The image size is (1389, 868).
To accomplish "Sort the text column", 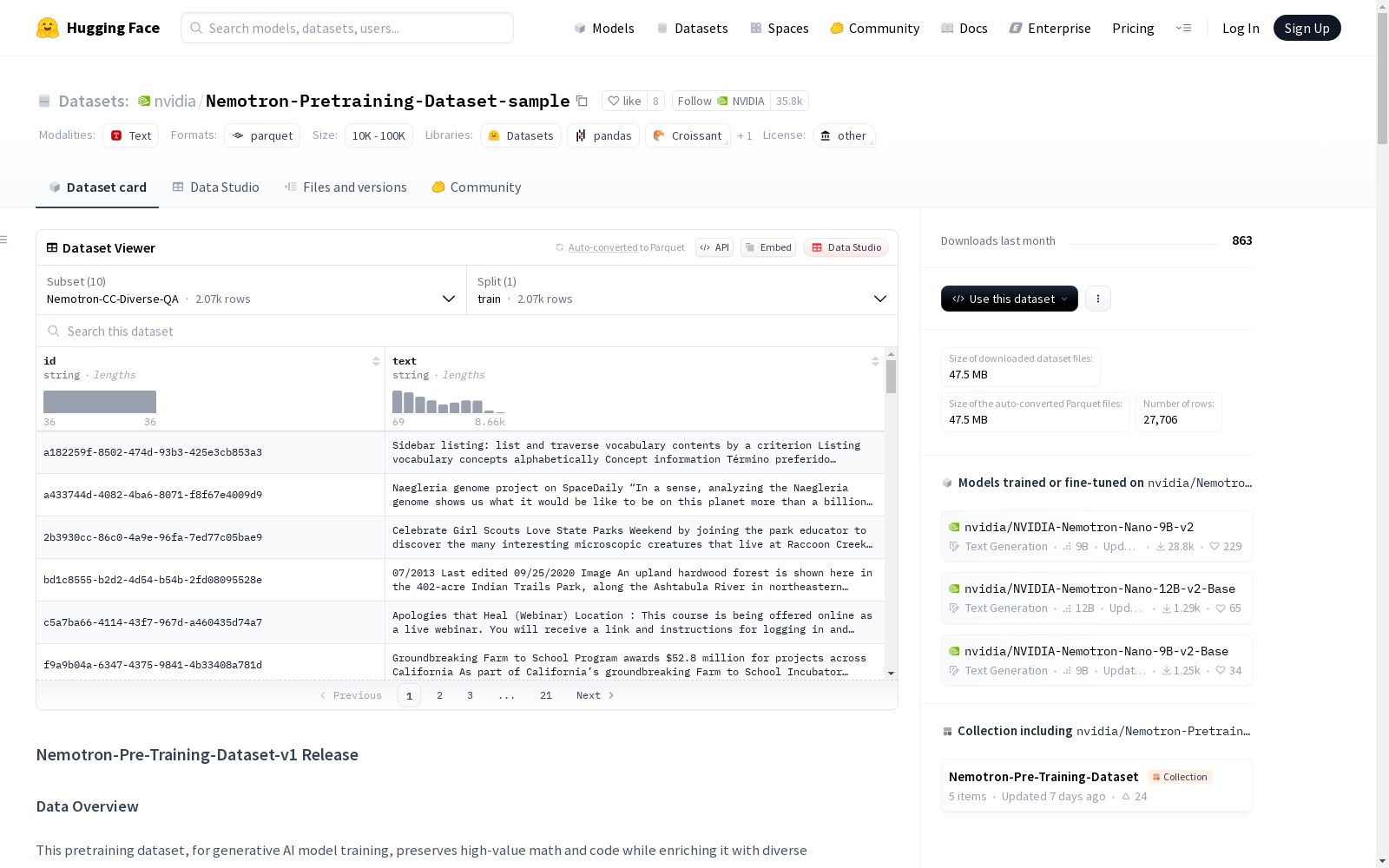I will pyautogui.click(x=875, y=361).
